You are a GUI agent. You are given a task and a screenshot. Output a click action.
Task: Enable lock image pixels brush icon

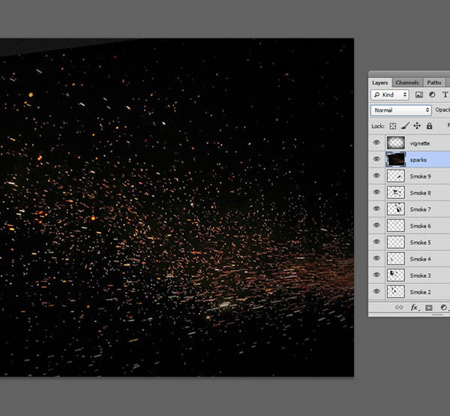(x=405, y=126)
